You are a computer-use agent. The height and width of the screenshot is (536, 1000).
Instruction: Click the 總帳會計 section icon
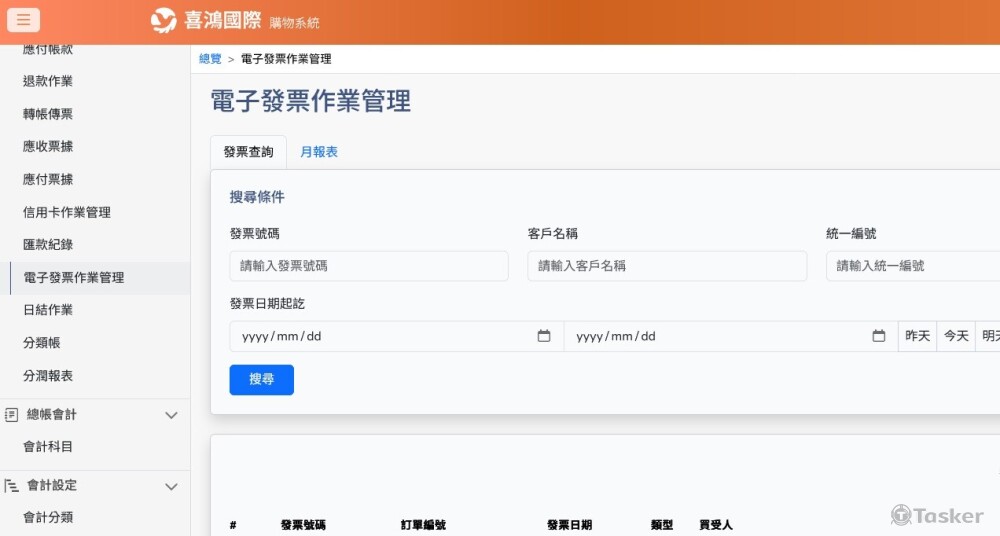[x=12, y=414]
